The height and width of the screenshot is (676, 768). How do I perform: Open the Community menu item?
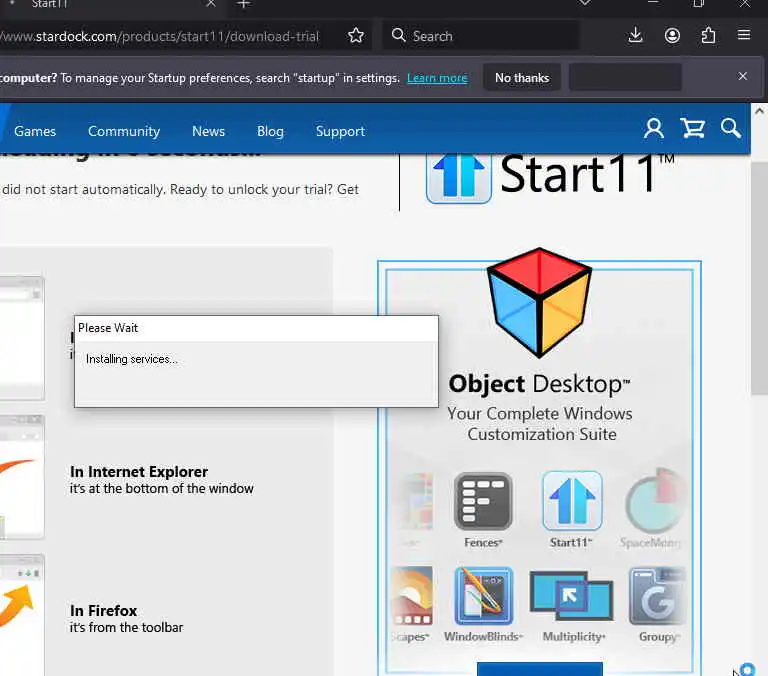(124, 131)
